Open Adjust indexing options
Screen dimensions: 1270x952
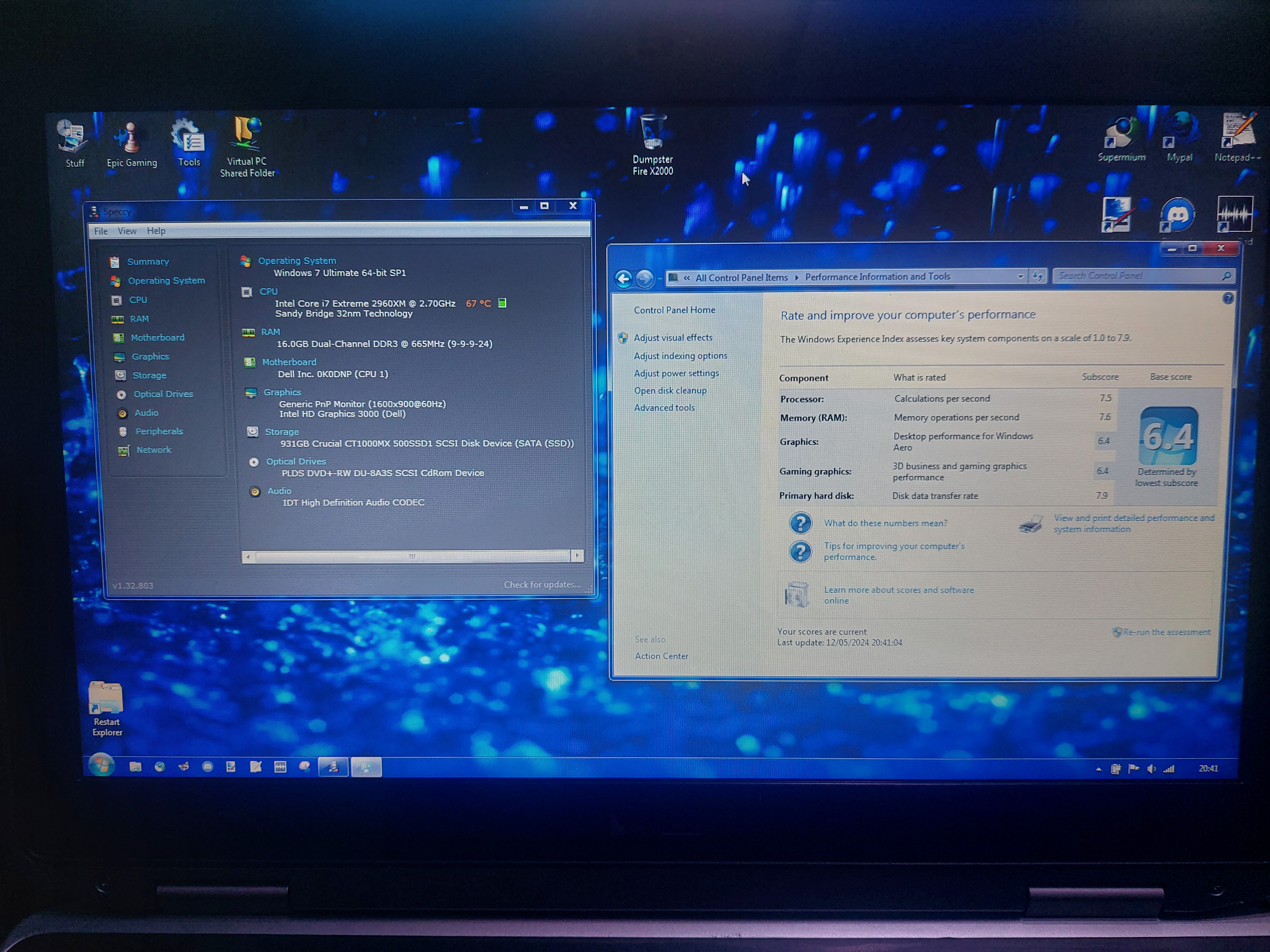(680, 356)
